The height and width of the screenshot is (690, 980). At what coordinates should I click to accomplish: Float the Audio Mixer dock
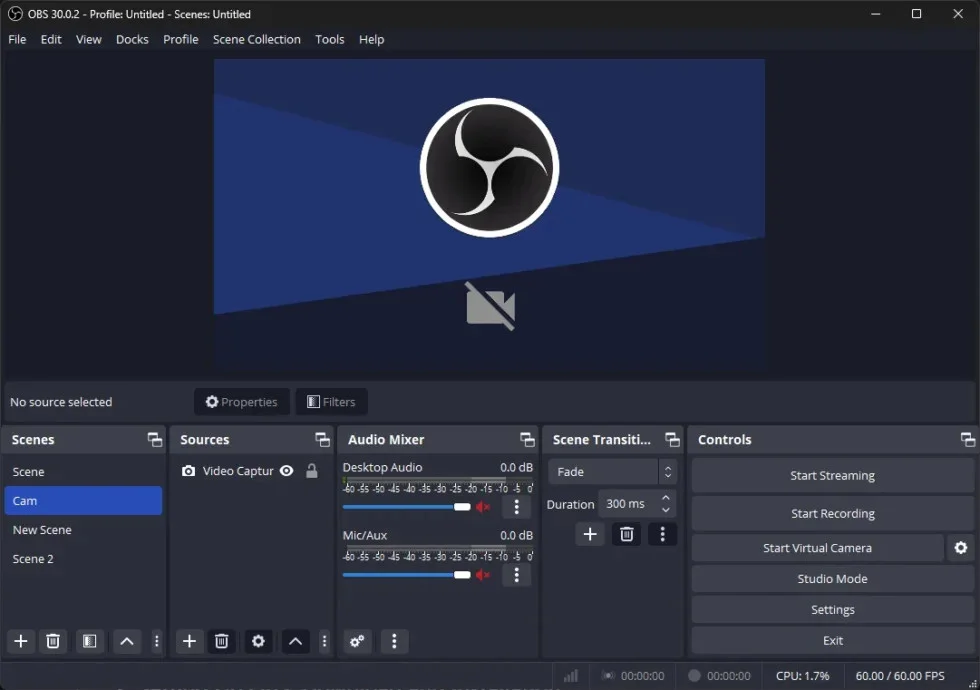point(528,440)
